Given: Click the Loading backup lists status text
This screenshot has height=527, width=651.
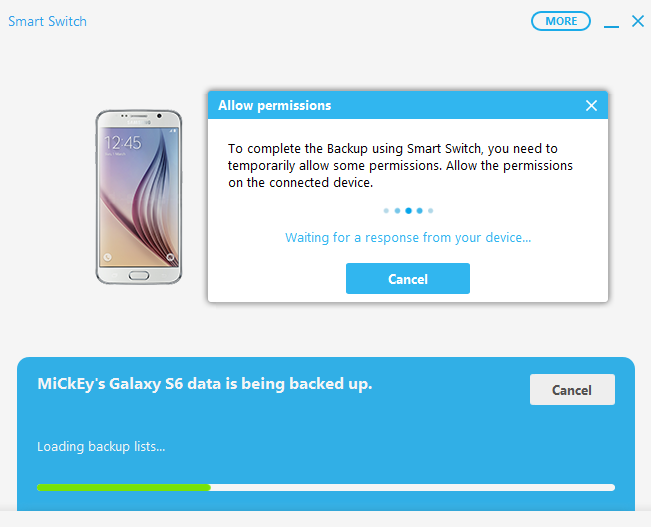Looking at the screenshot, I should (101, 446).
